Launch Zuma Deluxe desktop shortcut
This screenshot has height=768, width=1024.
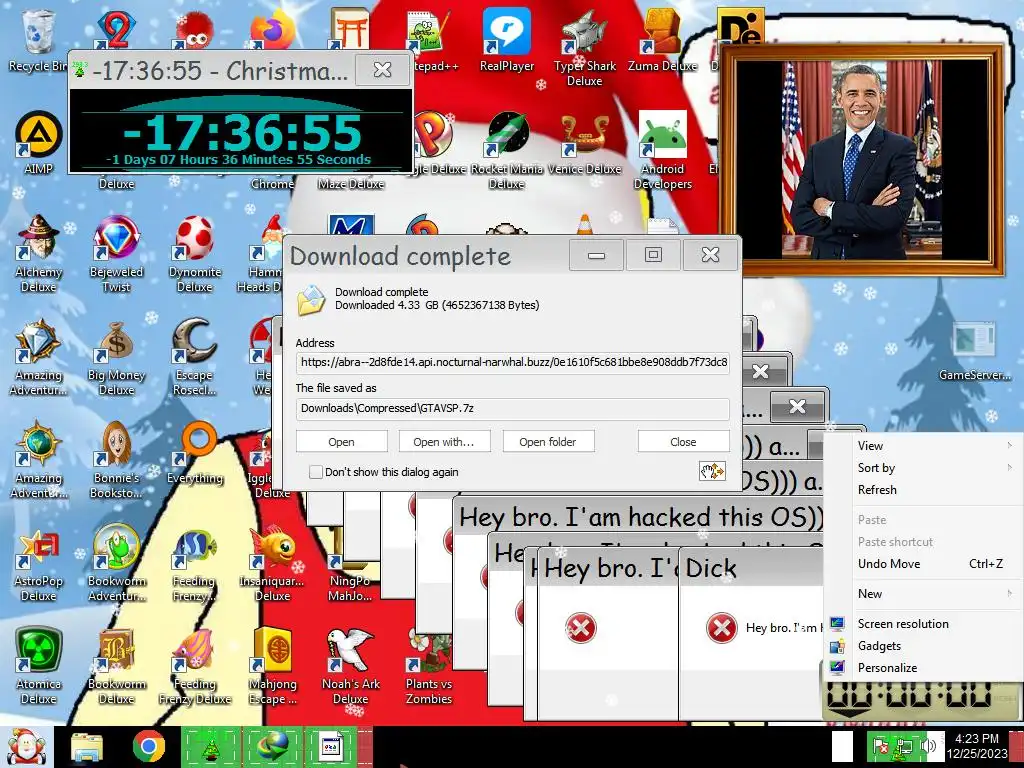click(662, 40)
